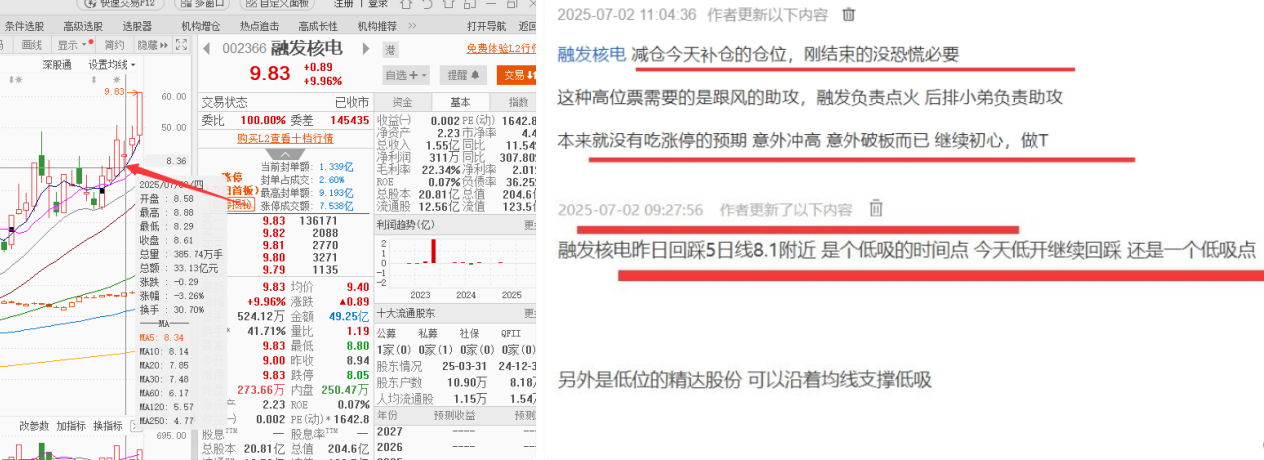Image resolution: width=1264 pixels, height=460 pixels.
Task: Open the 设置均线 dropdown
Action: [x=112, y=64]
